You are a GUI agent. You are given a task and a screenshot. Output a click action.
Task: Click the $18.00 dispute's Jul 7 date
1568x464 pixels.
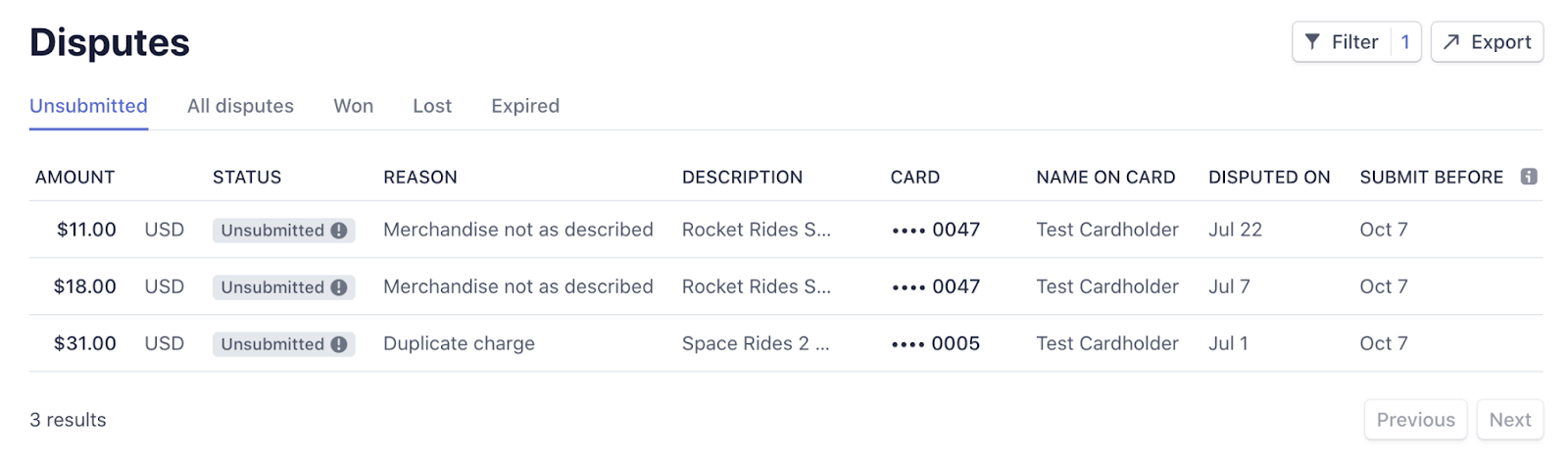point(1229,286)
